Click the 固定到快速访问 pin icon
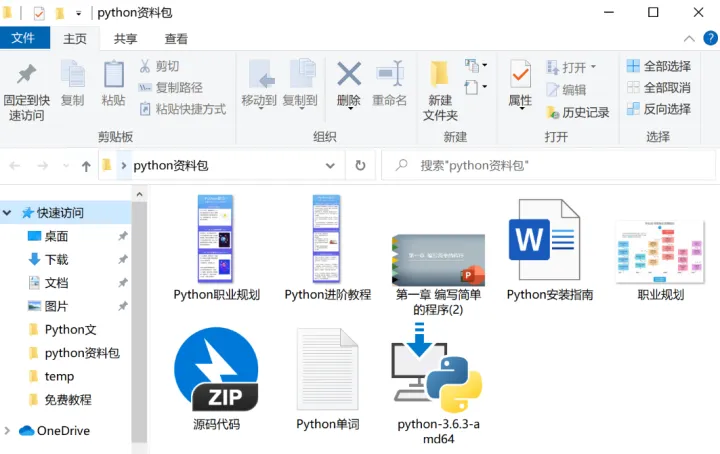Image resolution: width=720 pixels, height=454 pixels. pos(26,74)
